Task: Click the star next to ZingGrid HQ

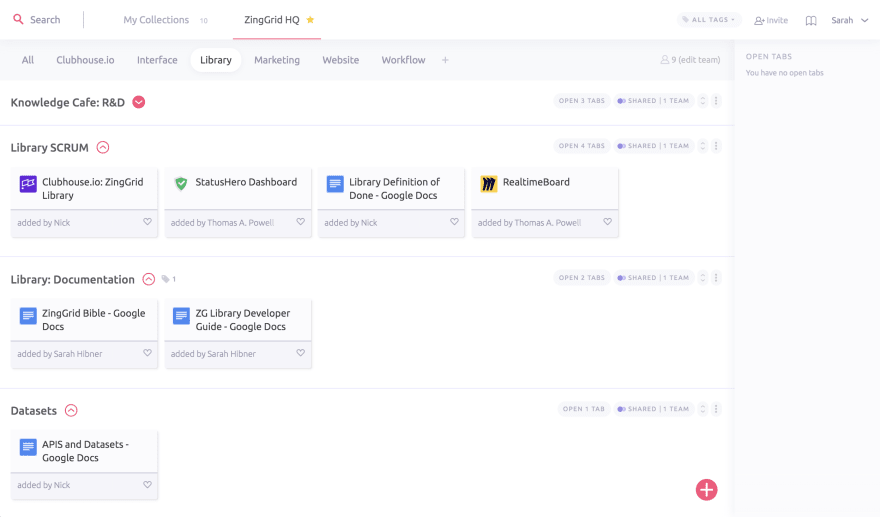Action: [x=310, y=20]
